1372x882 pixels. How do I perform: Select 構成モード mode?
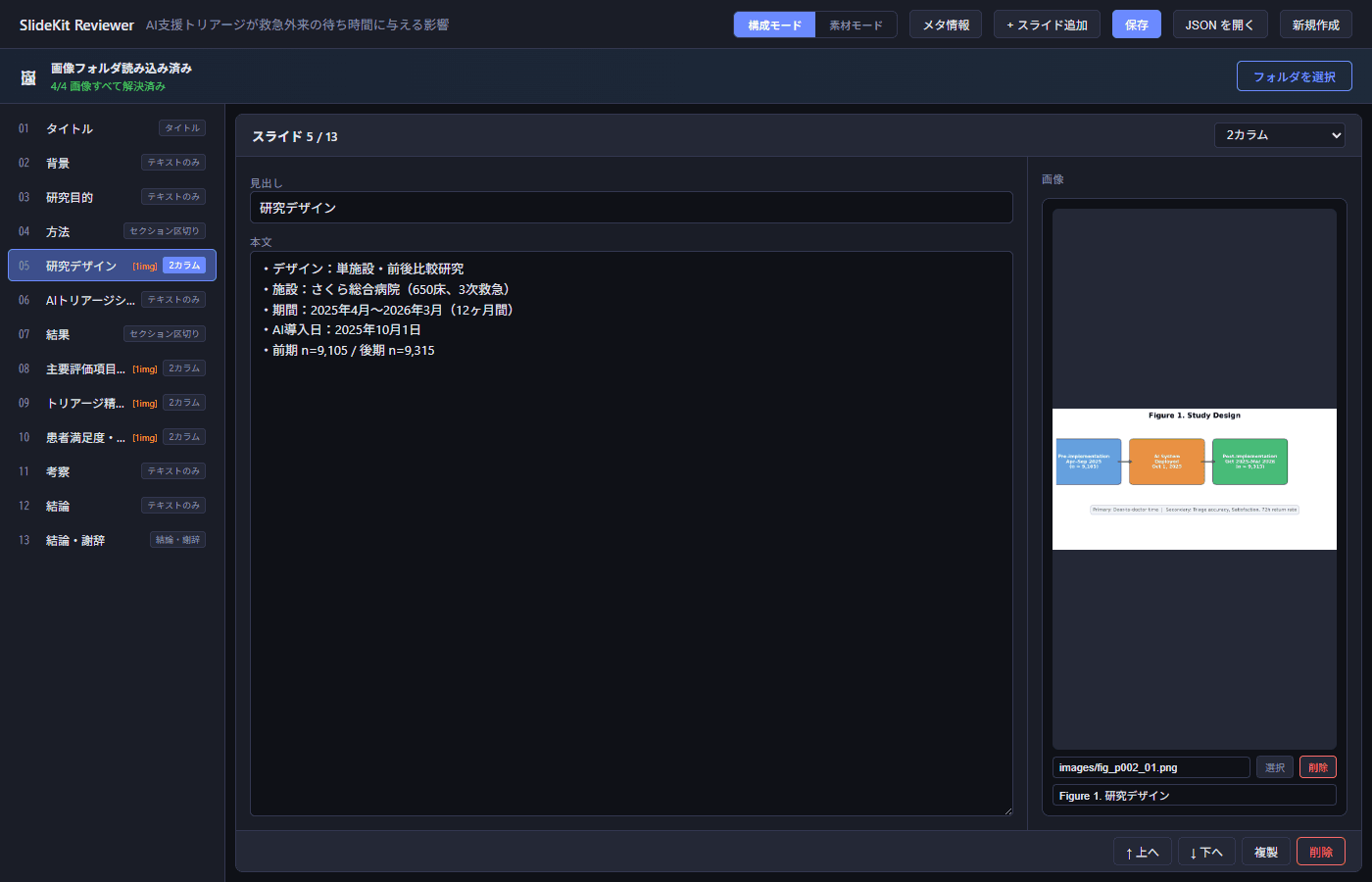[x=774, y=24]
